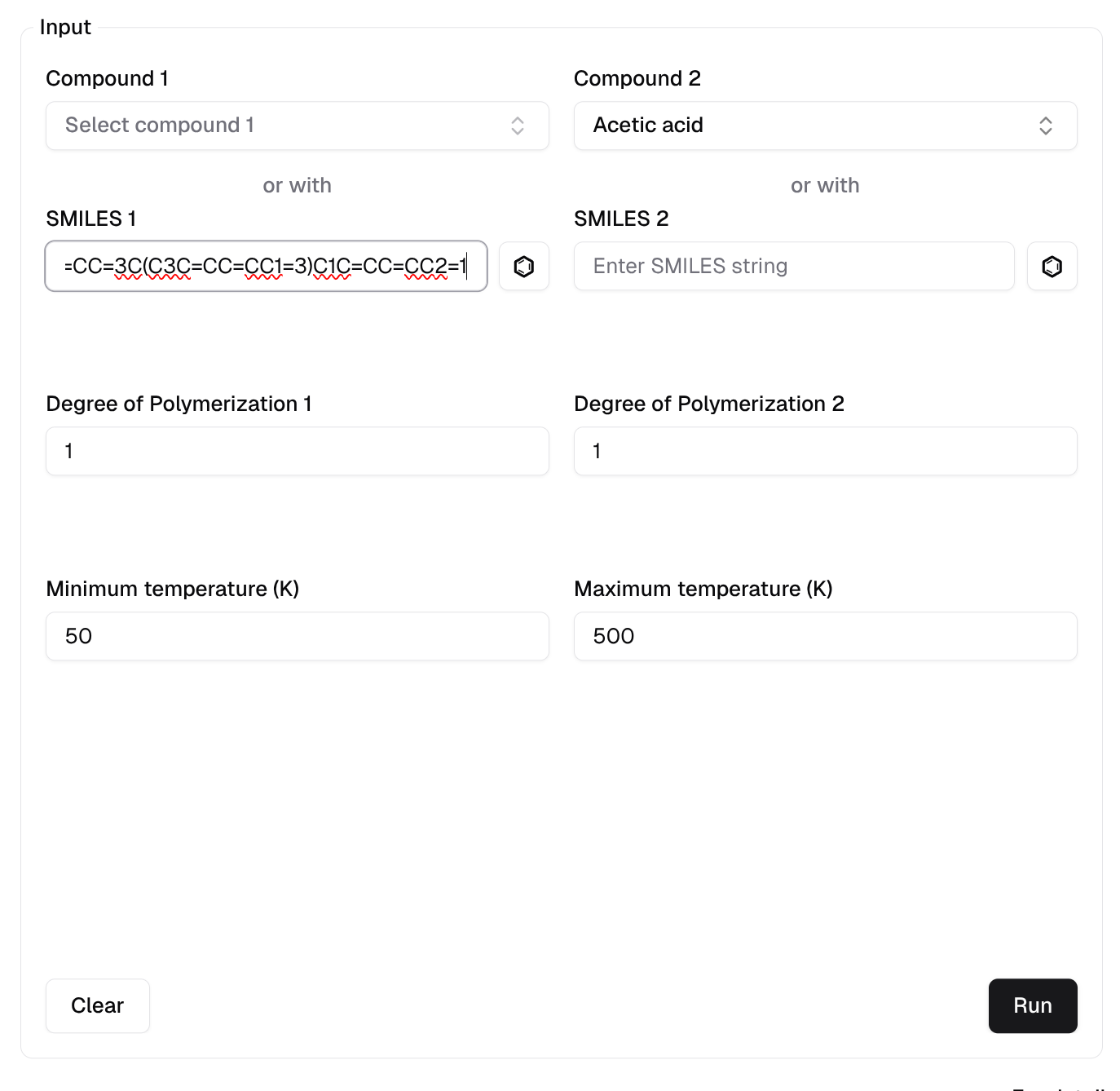
Task: Open the Compound 2 'Acetic acid' dropdown
Action: 807,126
